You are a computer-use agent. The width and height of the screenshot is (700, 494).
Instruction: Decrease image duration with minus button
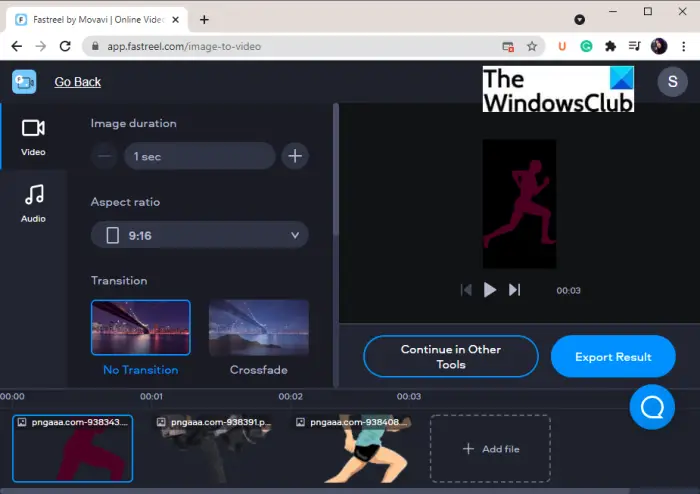[x=105, y=156]
